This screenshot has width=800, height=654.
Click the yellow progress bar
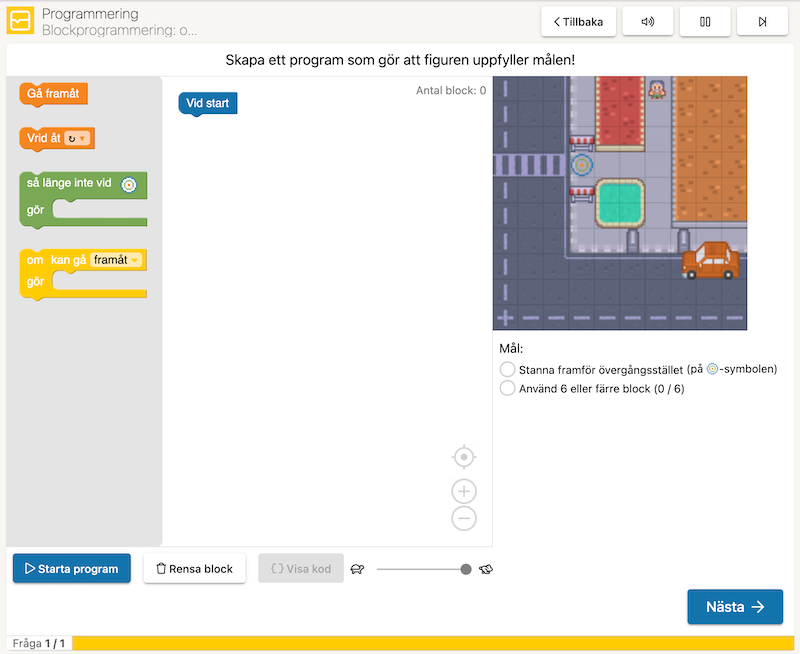433,643
